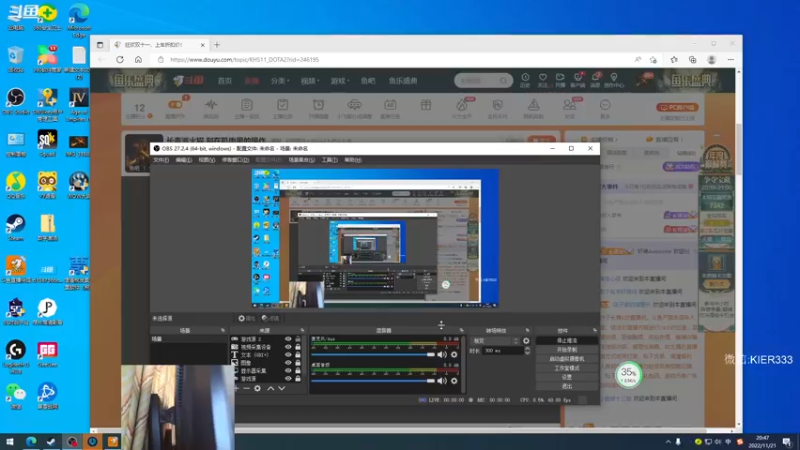Image resolution: width=800 pixels, height=450 pixels.
Task: Show hidden system tray icons chevron
Action: pos(668,442)
